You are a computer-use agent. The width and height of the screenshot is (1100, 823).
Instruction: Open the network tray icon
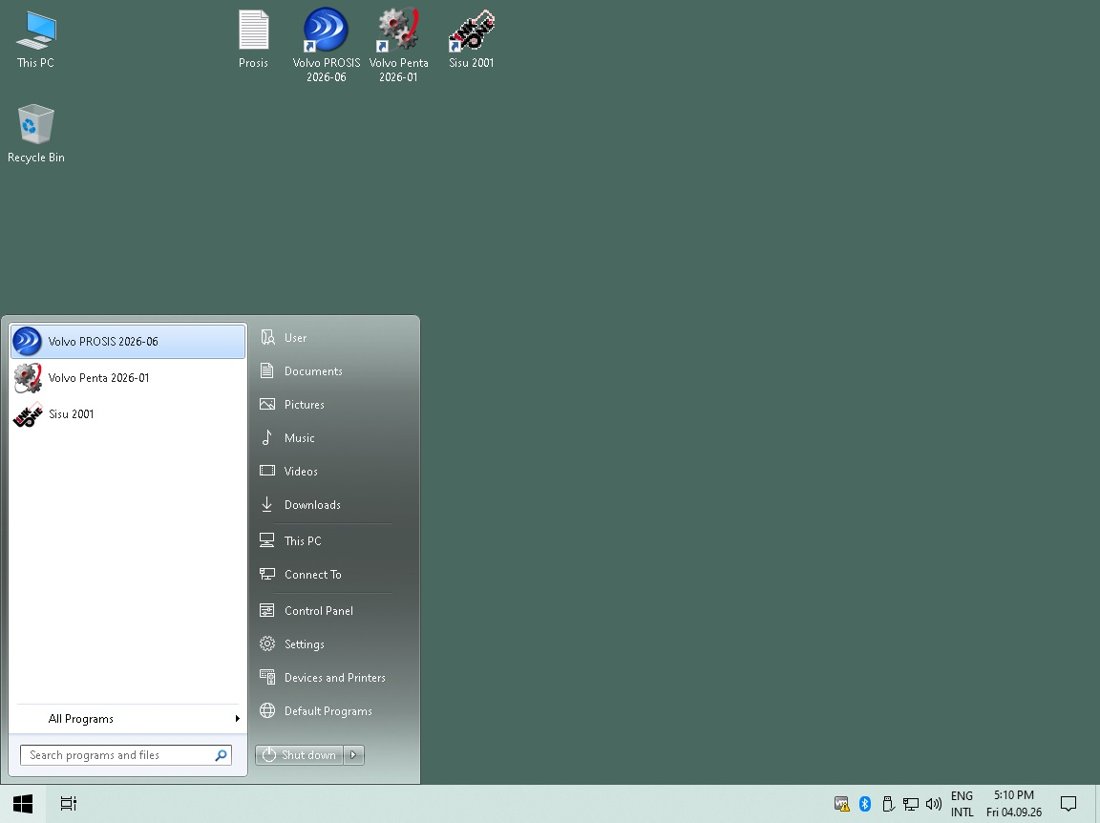pos(911,804)
